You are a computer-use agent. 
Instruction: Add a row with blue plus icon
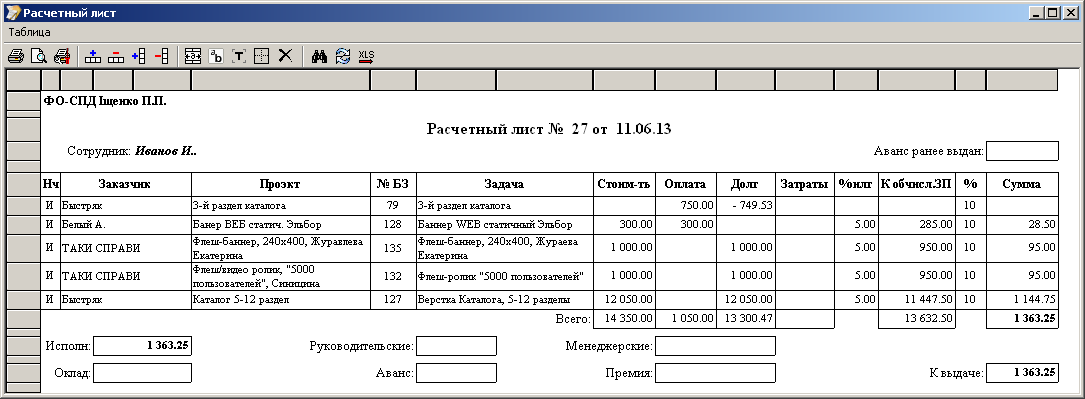pyautogui.click(x=93, y=56)
